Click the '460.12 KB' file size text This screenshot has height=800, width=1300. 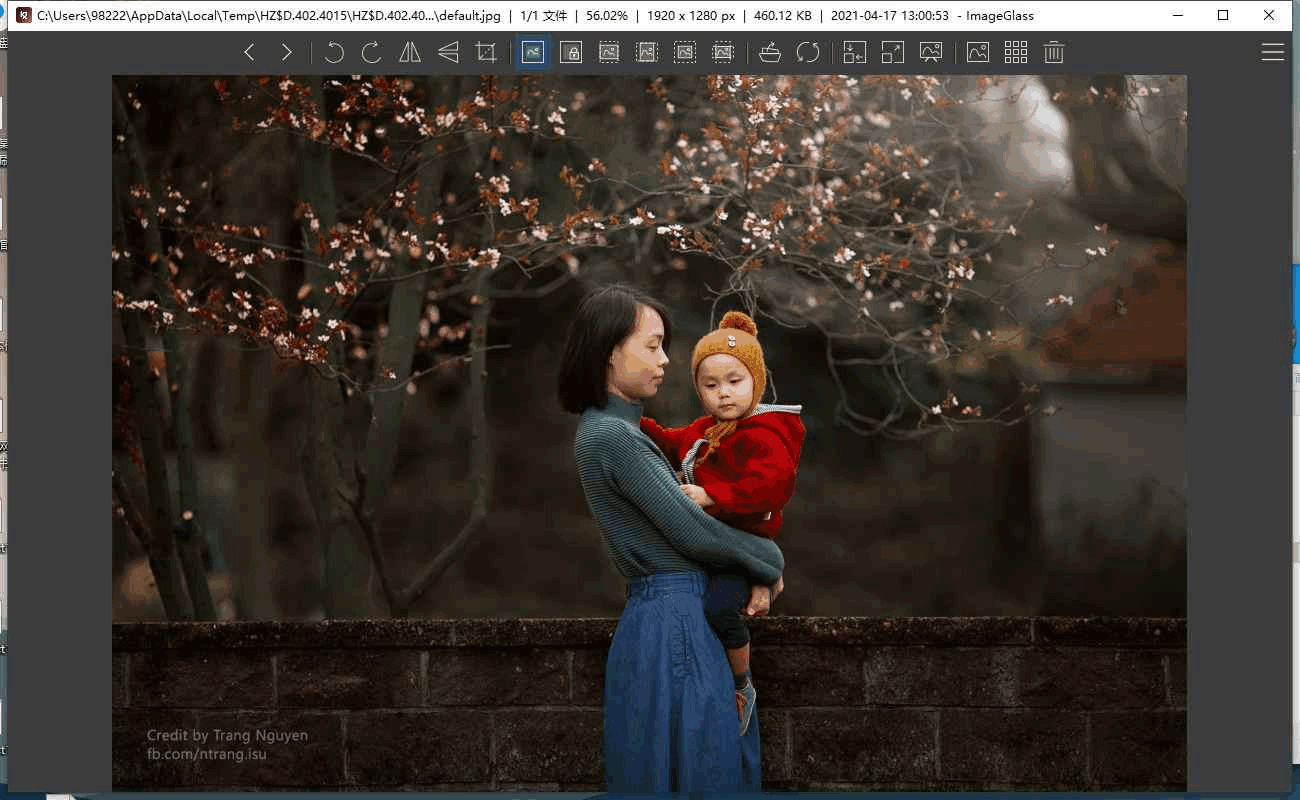tap(781, 16)
